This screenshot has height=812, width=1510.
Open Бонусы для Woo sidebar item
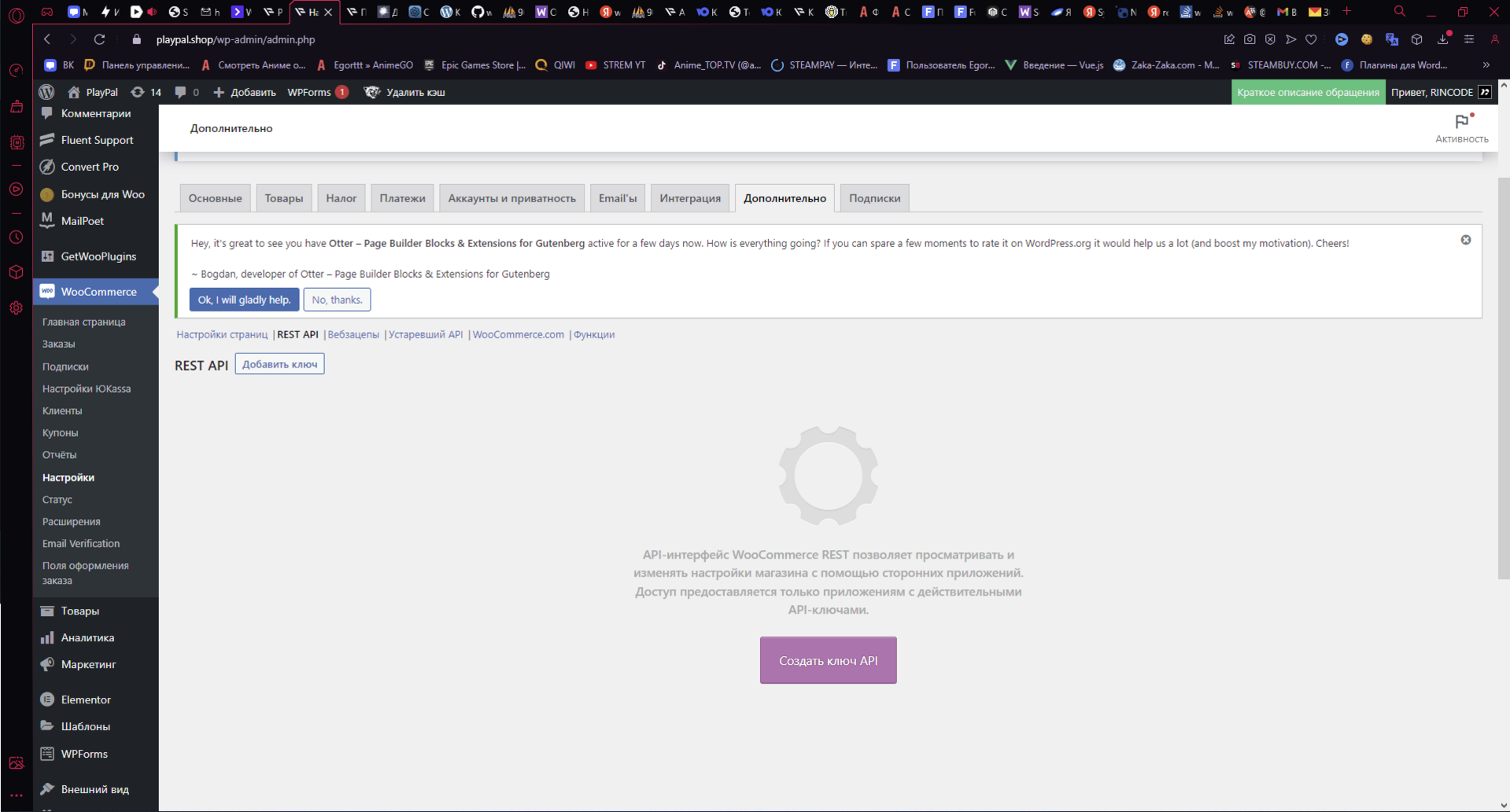tap(96, 194)
